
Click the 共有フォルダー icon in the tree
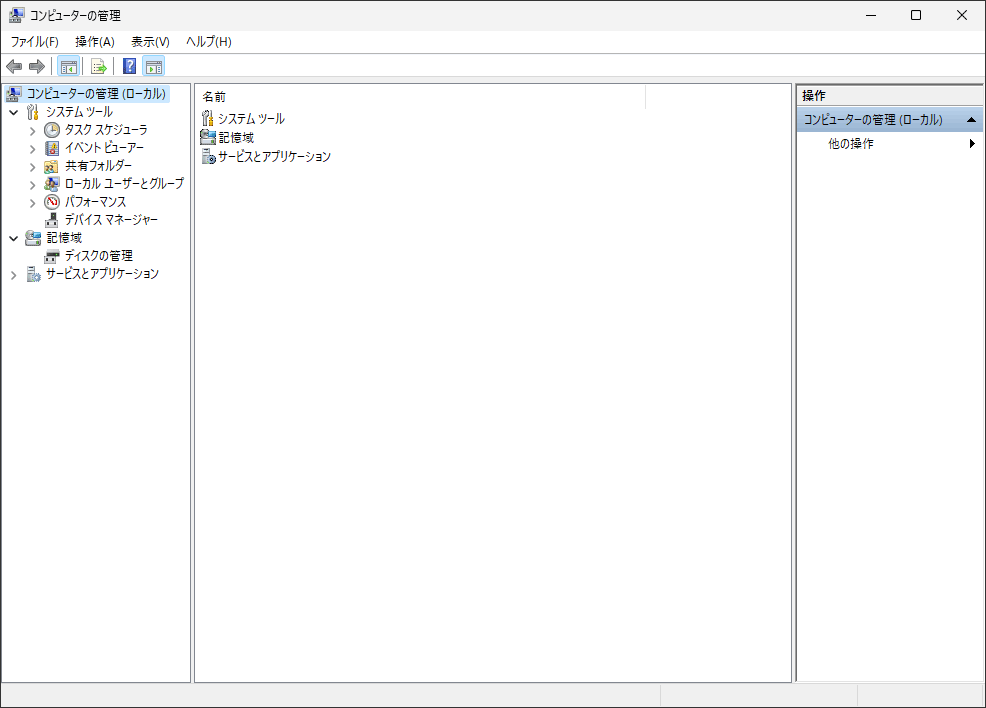52,166
